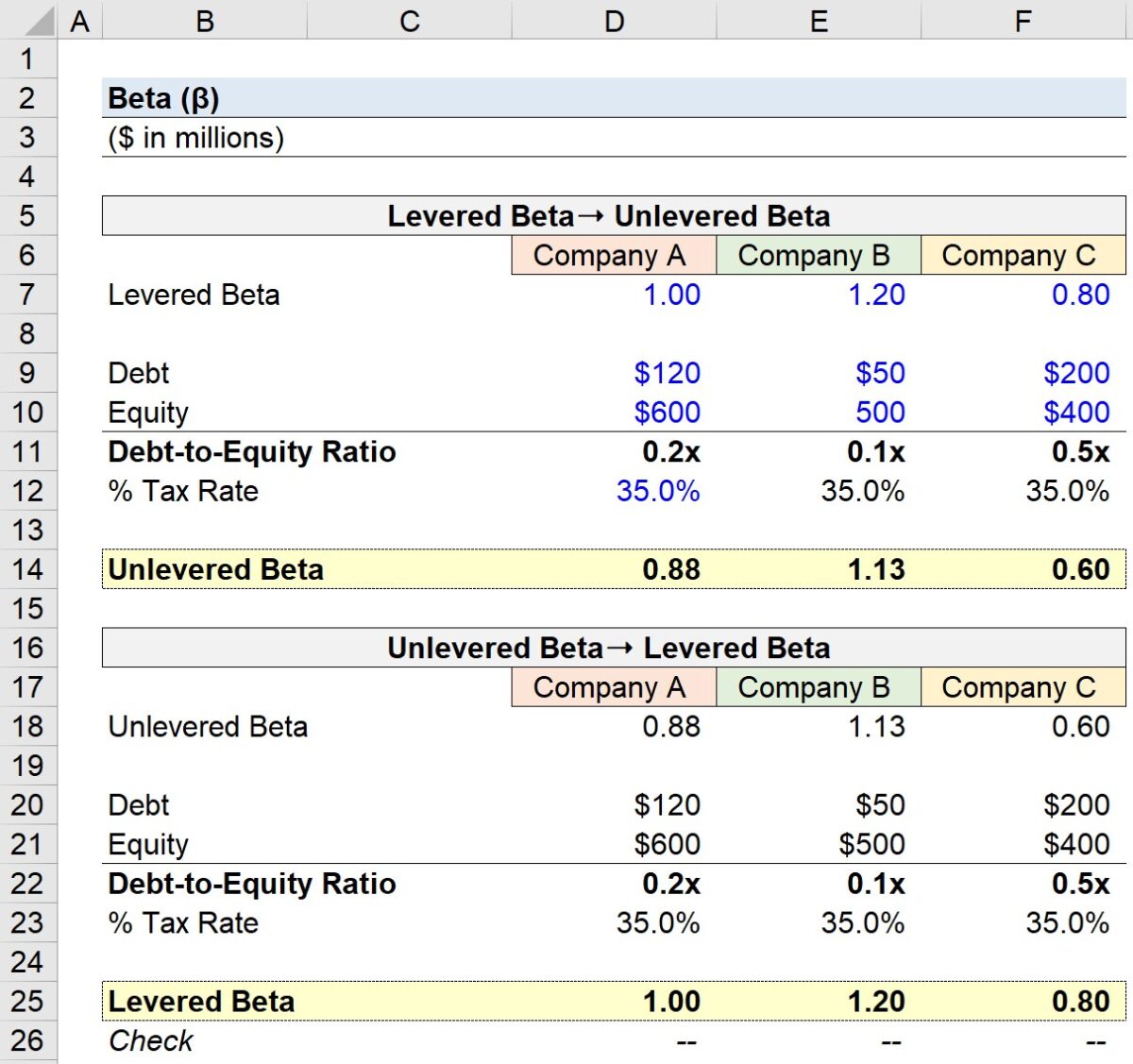Image resolution: width=1133 pixels, height=1064 pixels.
Task: Select Company C header in first table
Action: pyautogui.click(x=1023, y=255)
